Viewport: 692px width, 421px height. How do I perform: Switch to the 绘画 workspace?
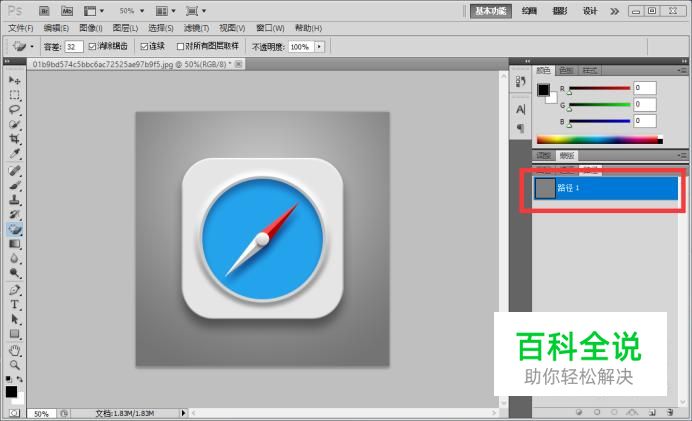[x=529, y=11]
